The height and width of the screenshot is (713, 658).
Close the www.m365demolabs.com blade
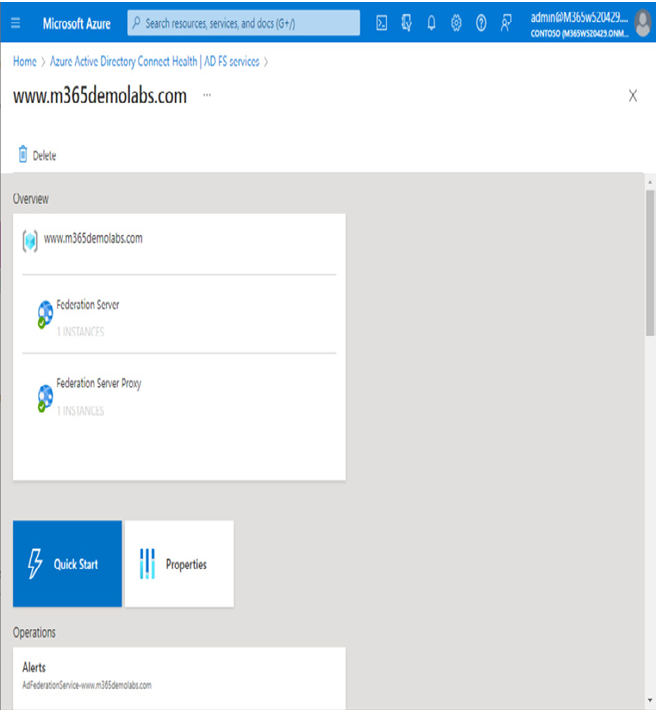tap(633, 96)
